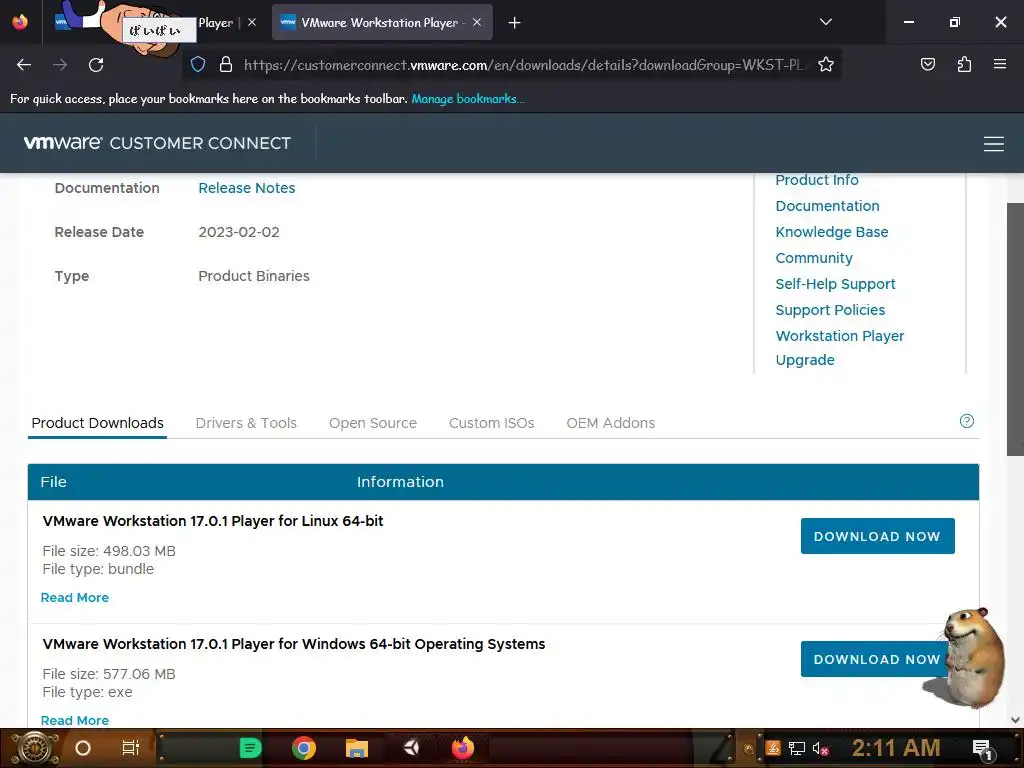Click the File size: 577.06 MB text
Viewport: 1024px width, 768px height.
[109, 674]
